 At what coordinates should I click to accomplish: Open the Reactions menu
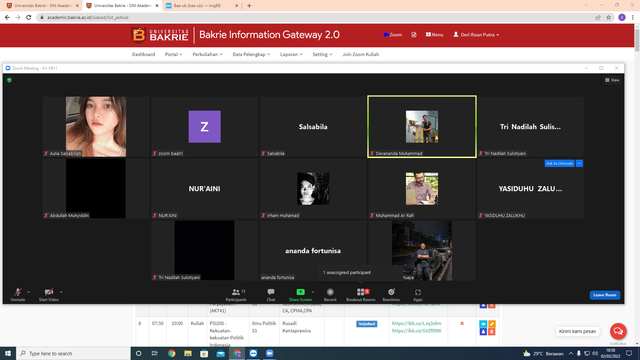(391, 294)
